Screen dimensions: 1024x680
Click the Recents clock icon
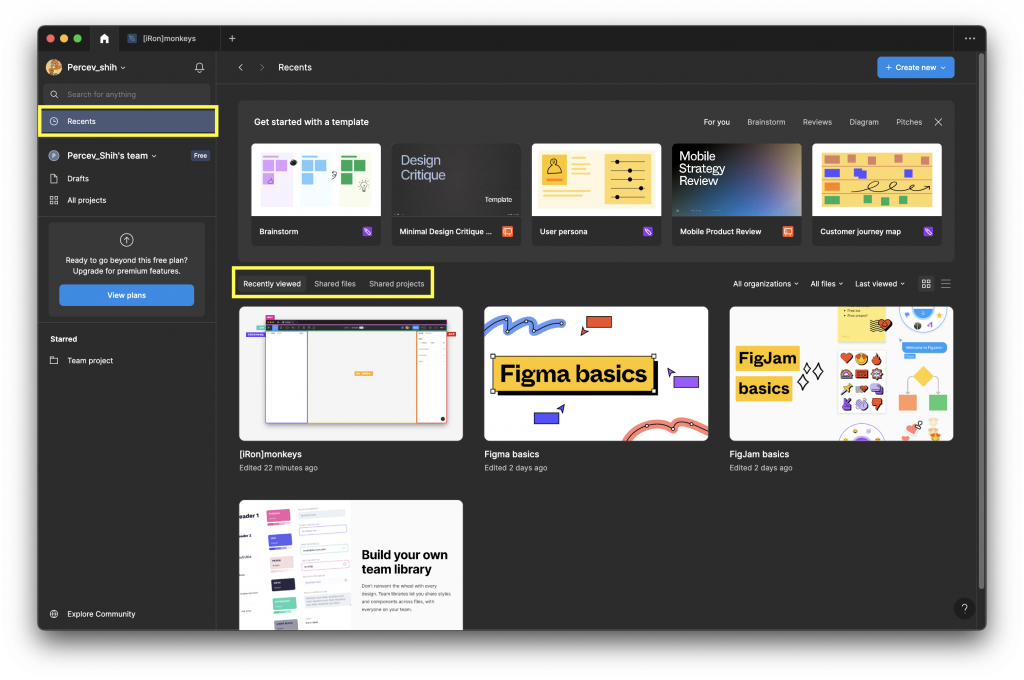click(x=54, y=121)
